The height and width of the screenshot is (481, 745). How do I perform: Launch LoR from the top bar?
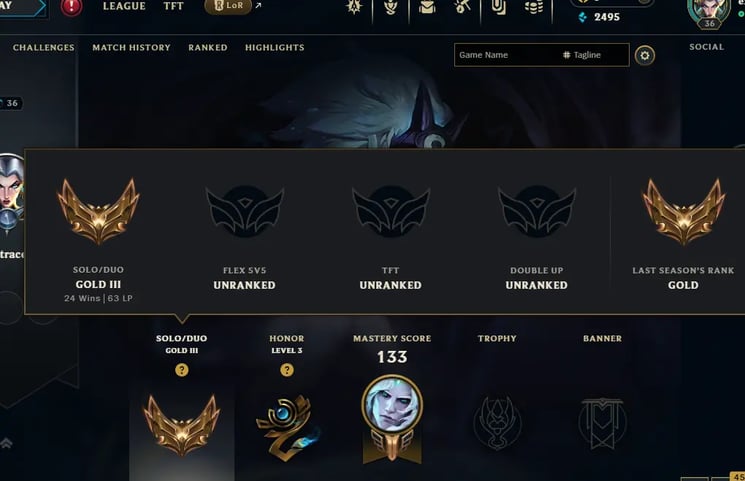pos(228,6)
